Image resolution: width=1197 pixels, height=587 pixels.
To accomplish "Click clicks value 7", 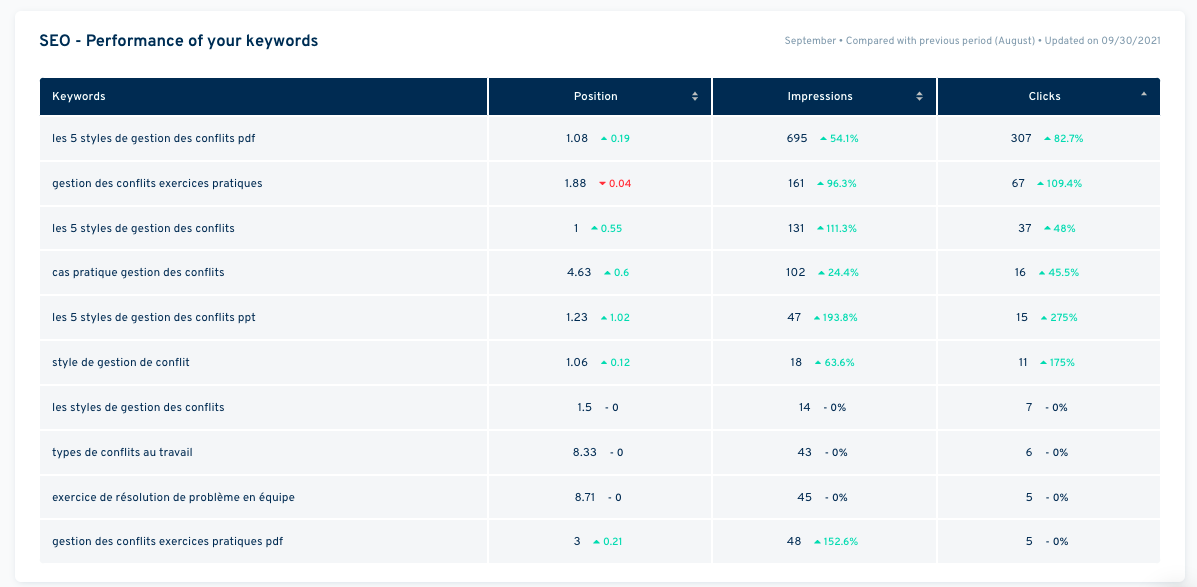I will (x=1029, y=408).
